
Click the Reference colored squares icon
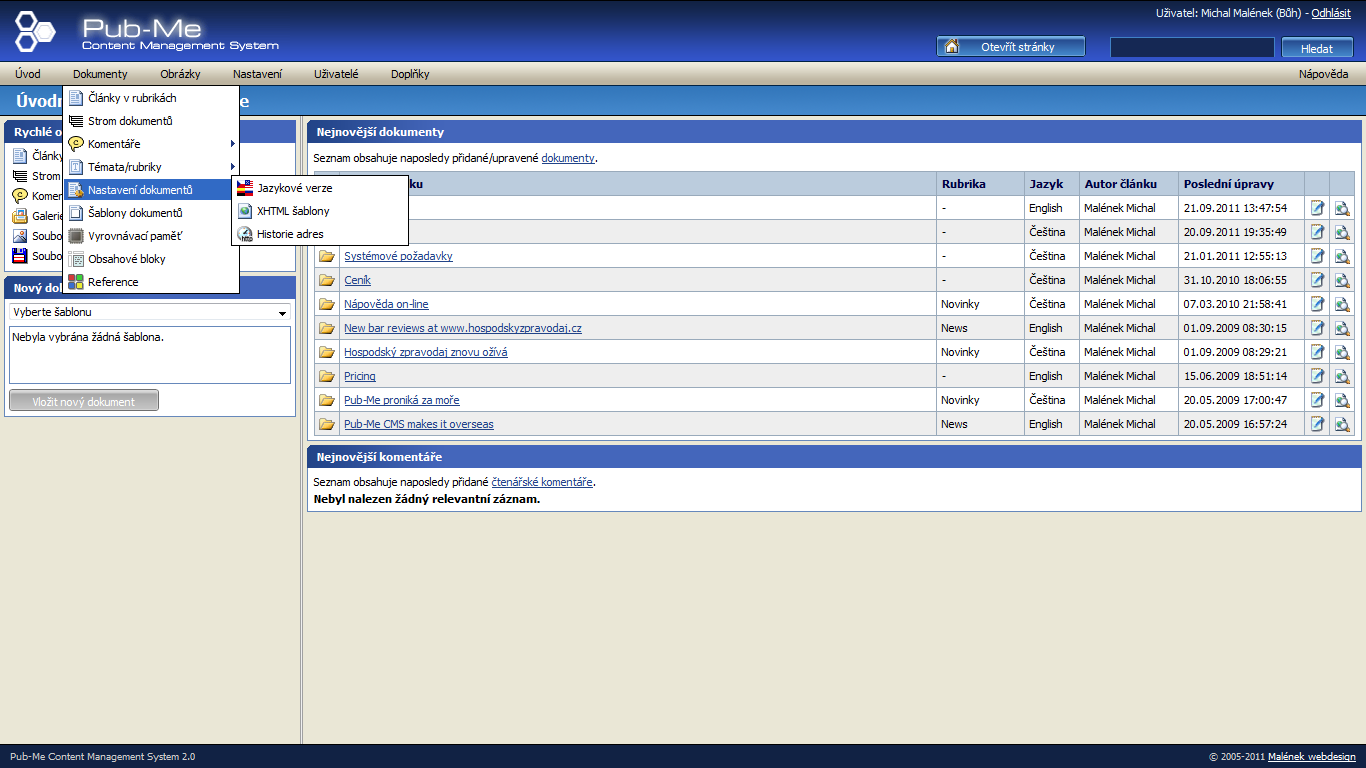point(76,282)
